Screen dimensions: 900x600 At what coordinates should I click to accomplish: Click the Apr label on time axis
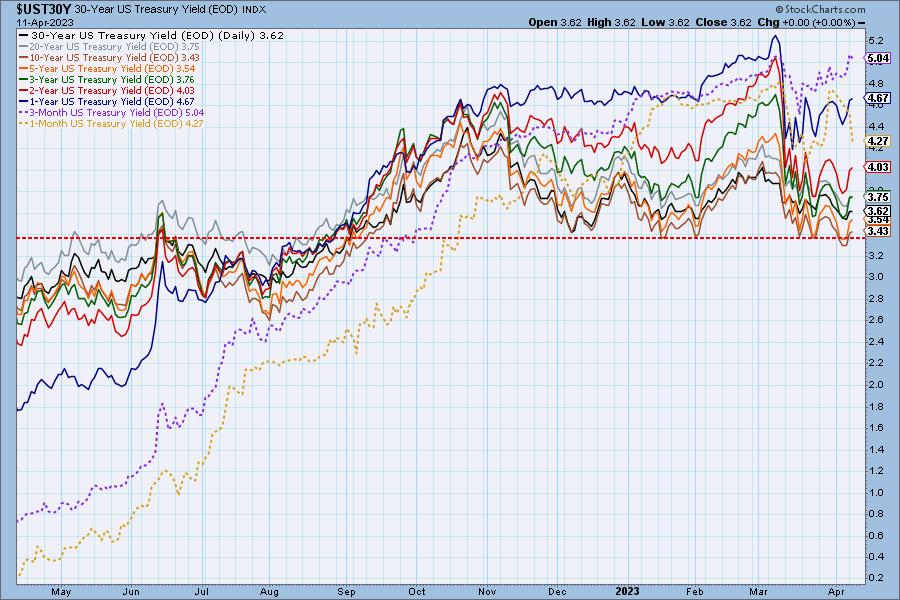(836, 591)
